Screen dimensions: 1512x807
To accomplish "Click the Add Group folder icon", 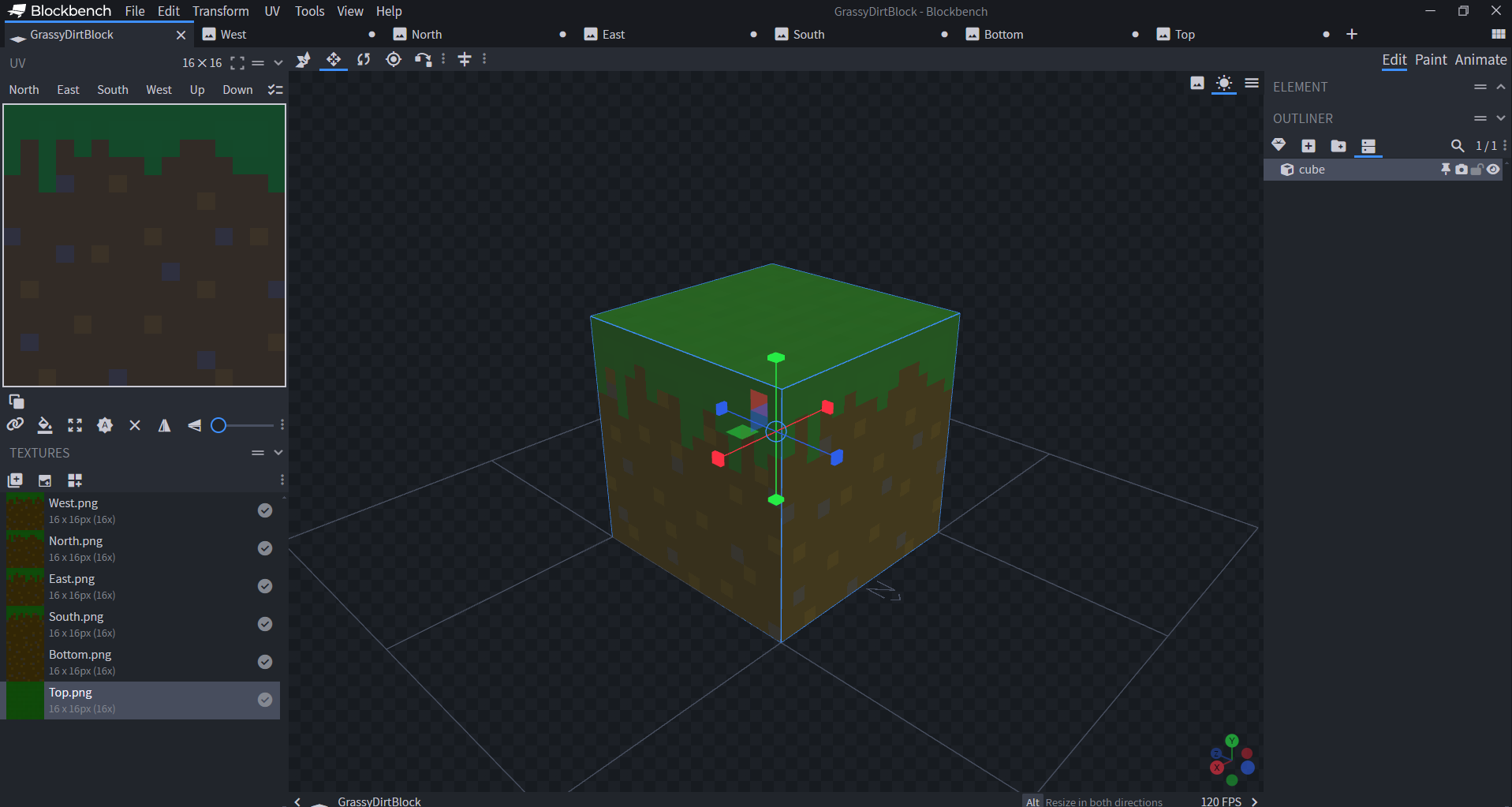I will [1338, 146].
